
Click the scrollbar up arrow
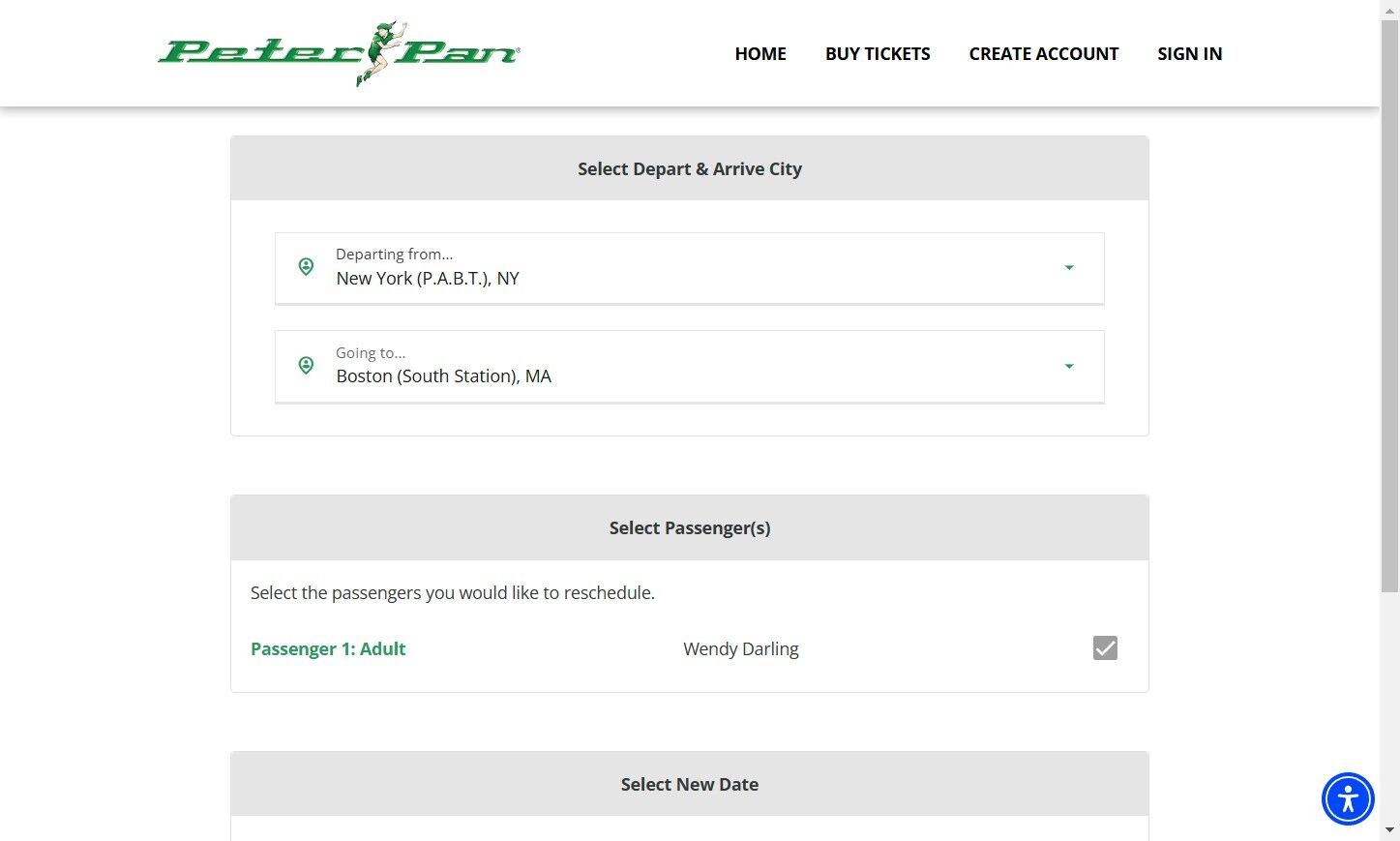click(1389, 8)
